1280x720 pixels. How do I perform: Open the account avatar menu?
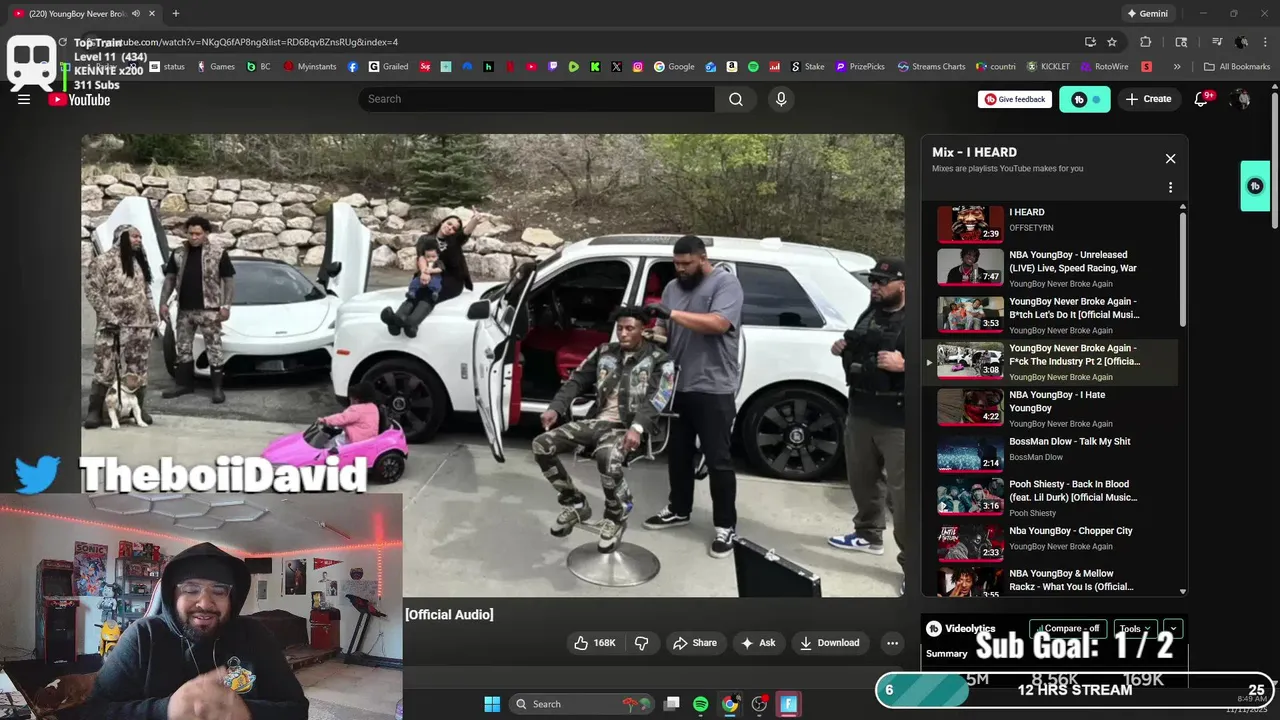click(1241, 99)
